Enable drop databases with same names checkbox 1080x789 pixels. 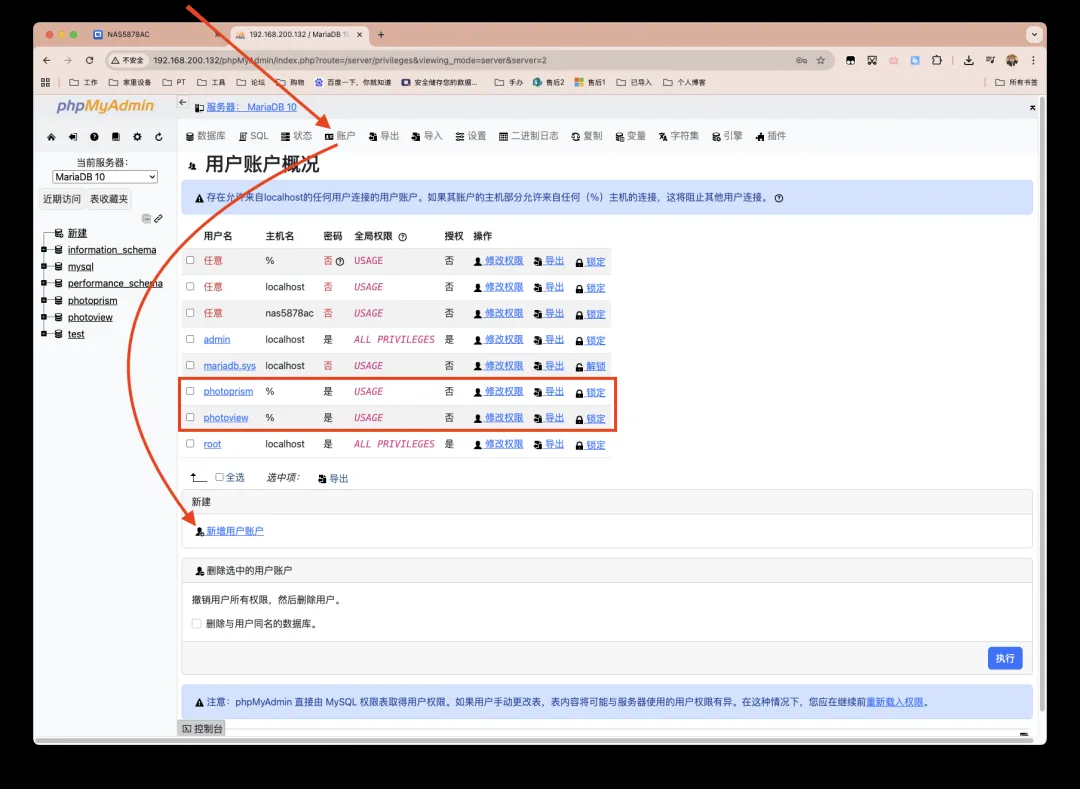tap(196, 623)
